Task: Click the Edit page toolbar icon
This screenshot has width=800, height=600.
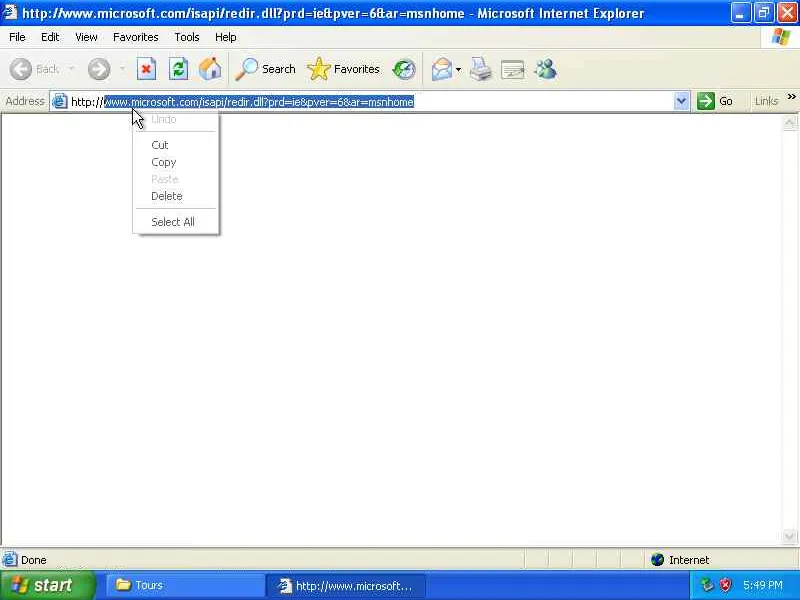Action: tap(513, 69)
